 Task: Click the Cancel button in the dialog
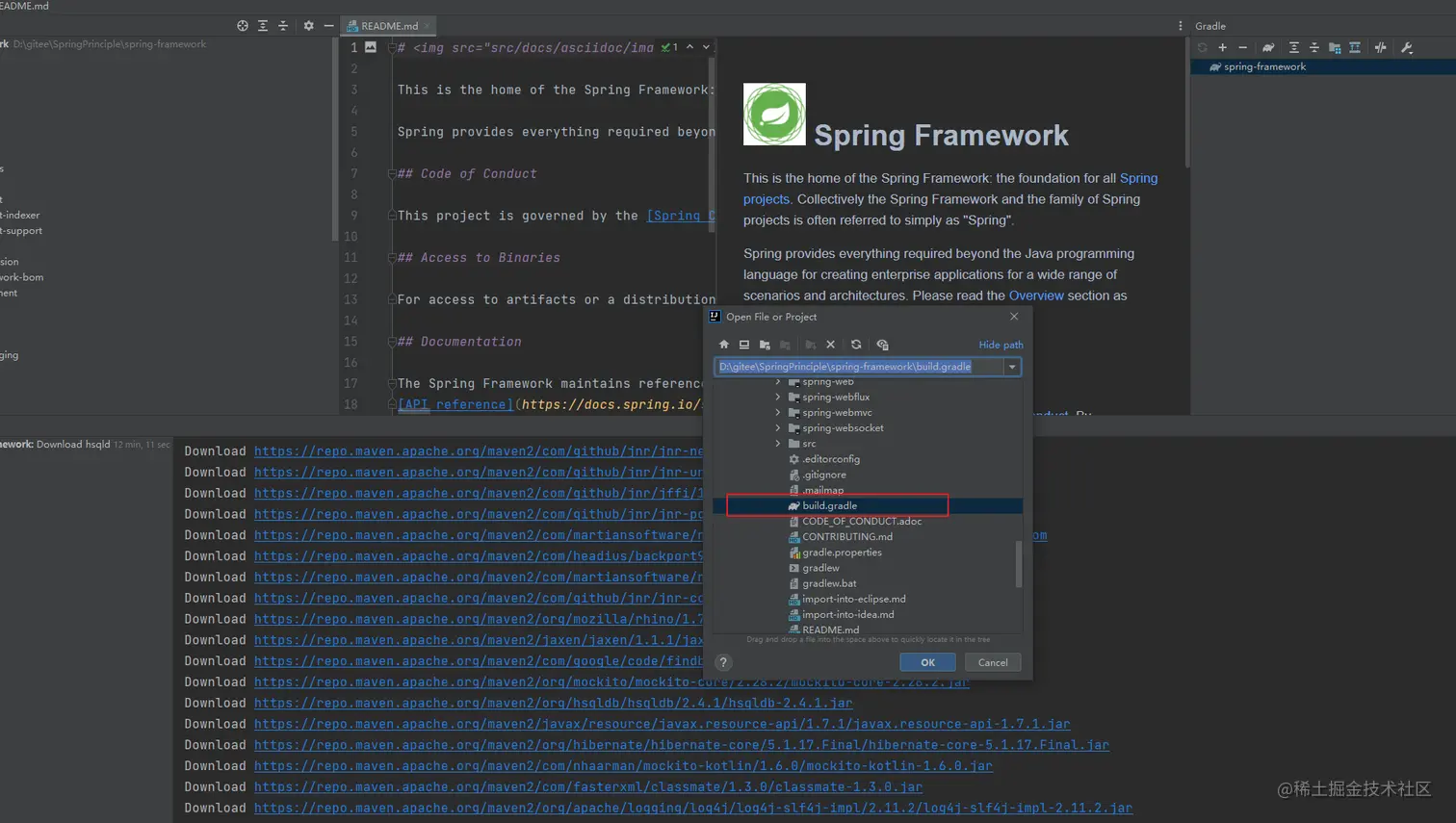(x=993, y=662)
